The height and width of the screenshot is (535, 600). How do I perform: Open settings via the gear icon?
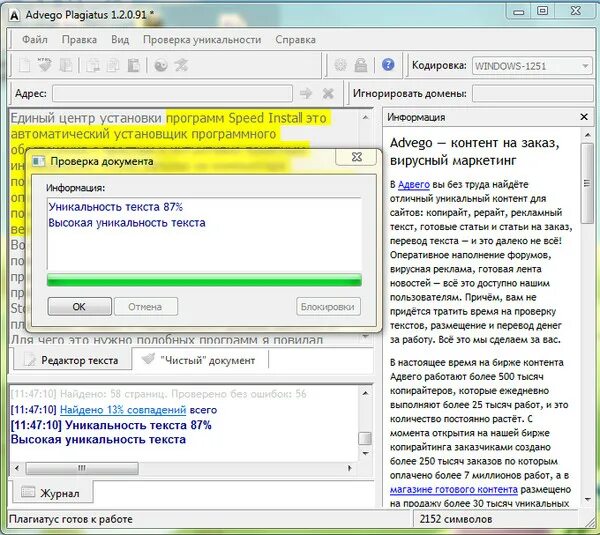click(x=340, y=65)
